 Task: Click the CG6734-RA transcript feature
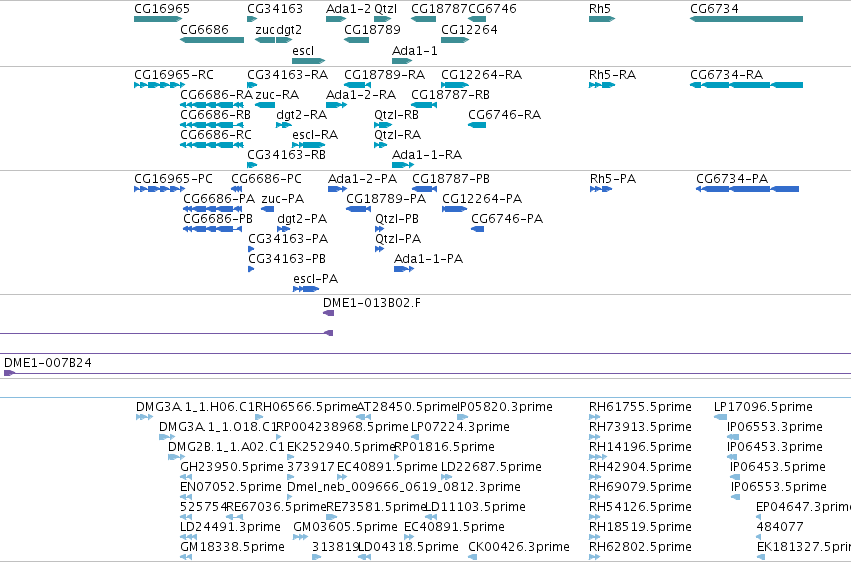pos(746,85)
